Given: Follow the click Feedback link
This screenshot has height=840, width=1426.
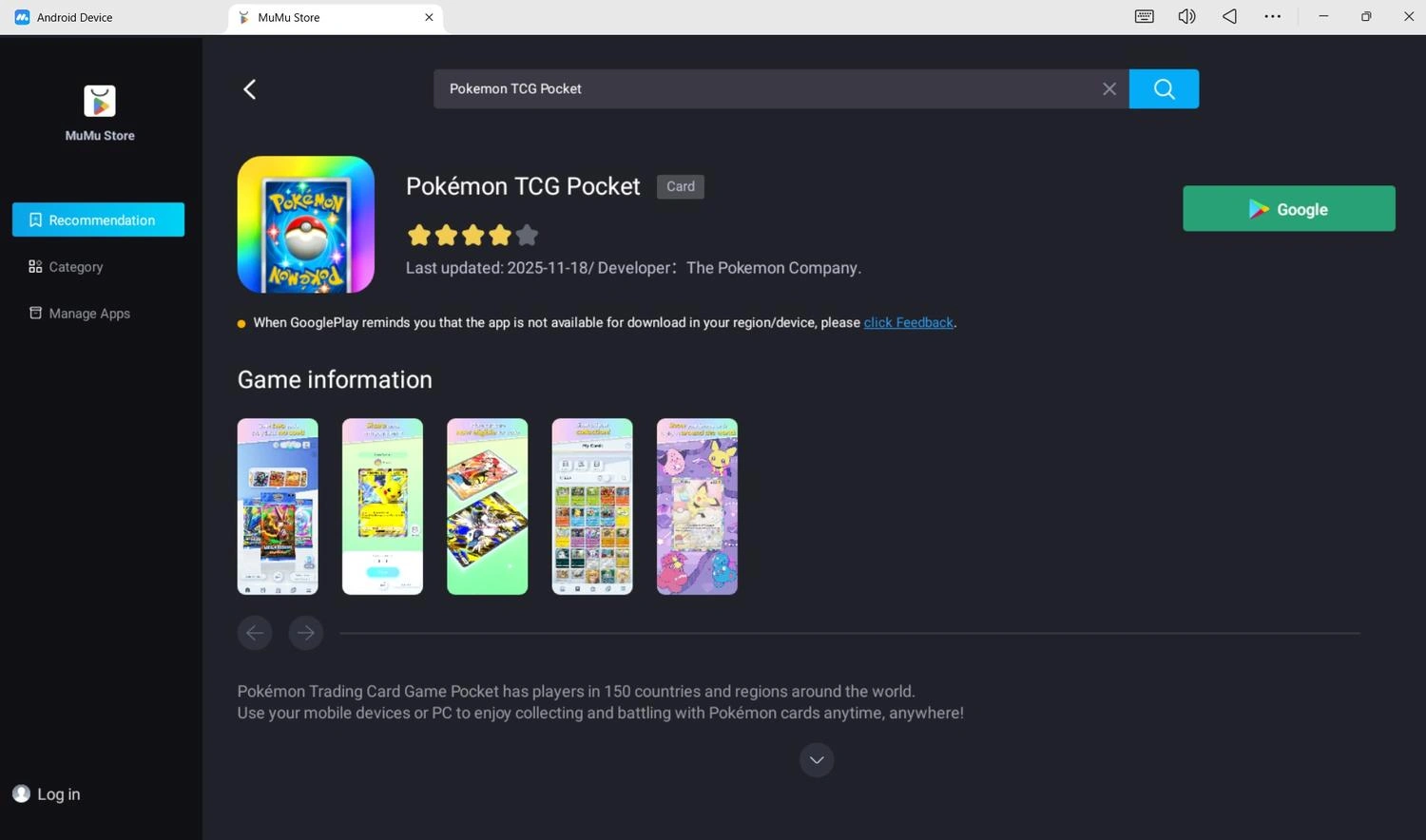Looking at the screenshot, I should (908, 323).
